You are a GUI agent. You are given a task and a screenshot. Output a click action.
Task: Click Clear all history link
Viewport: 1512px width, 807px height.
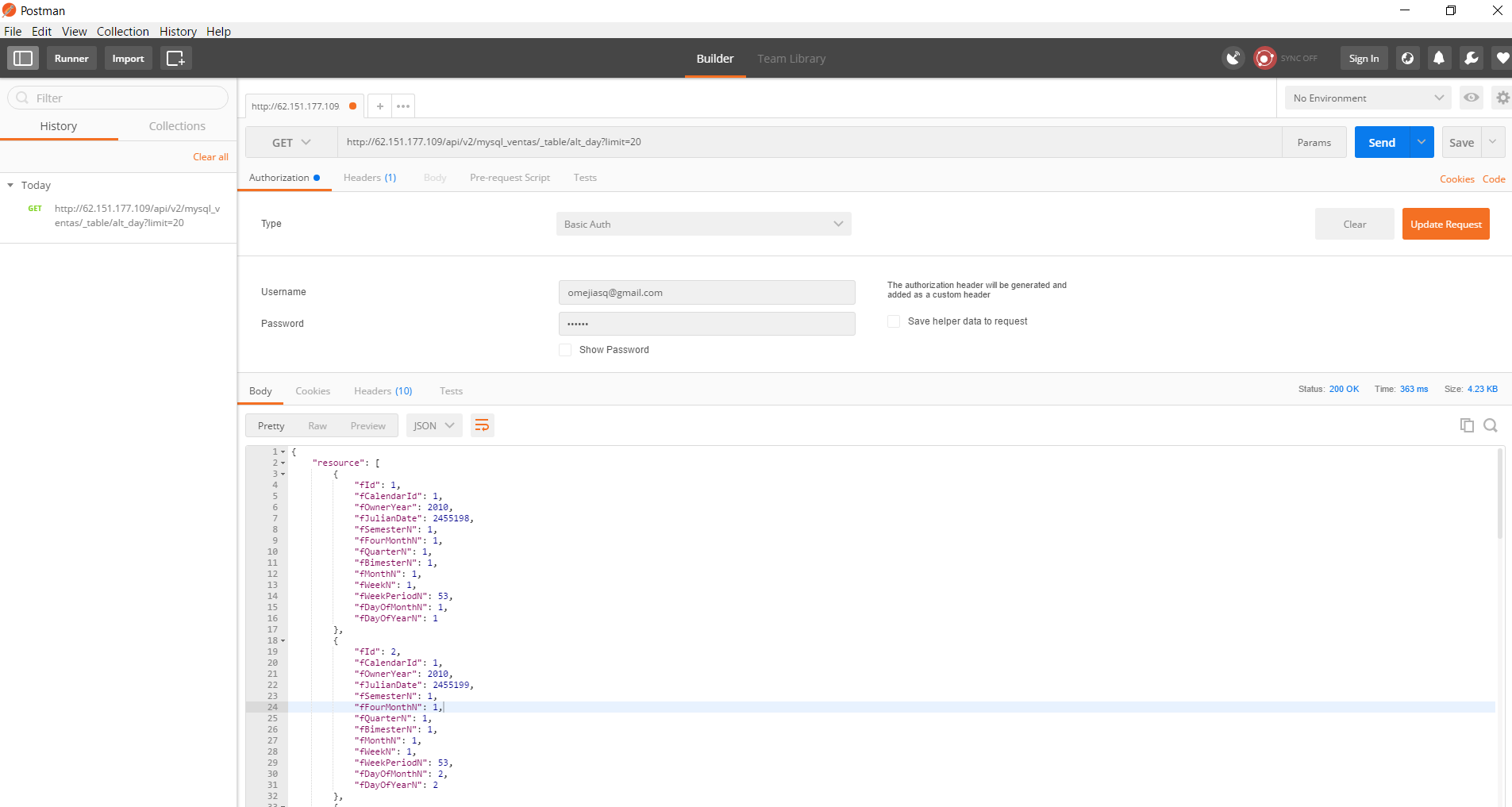tap(210, 157)
